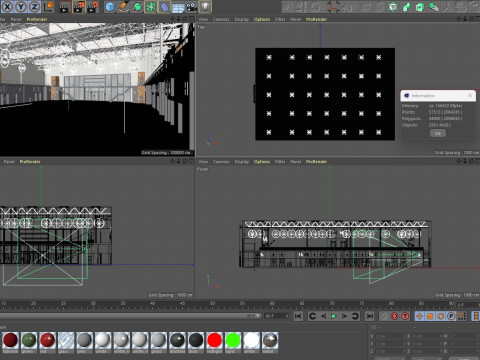Viewport: 480px width, 360px height.
Task: Toggle Scale keyframe recording
Action: [x=430, y=316]
